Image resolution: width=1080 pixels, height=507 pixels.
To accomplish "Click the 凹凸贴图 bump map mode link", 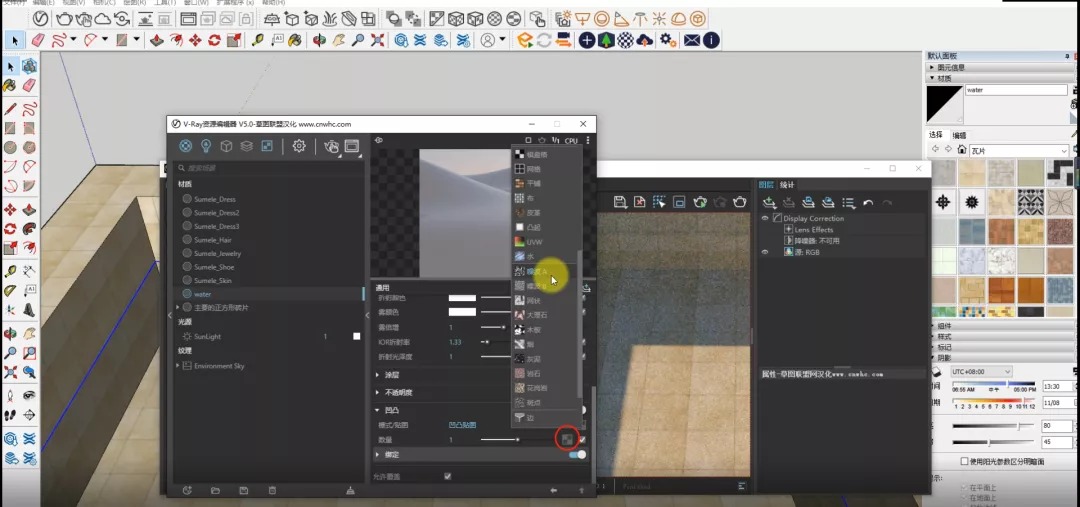I will [462, 425].
